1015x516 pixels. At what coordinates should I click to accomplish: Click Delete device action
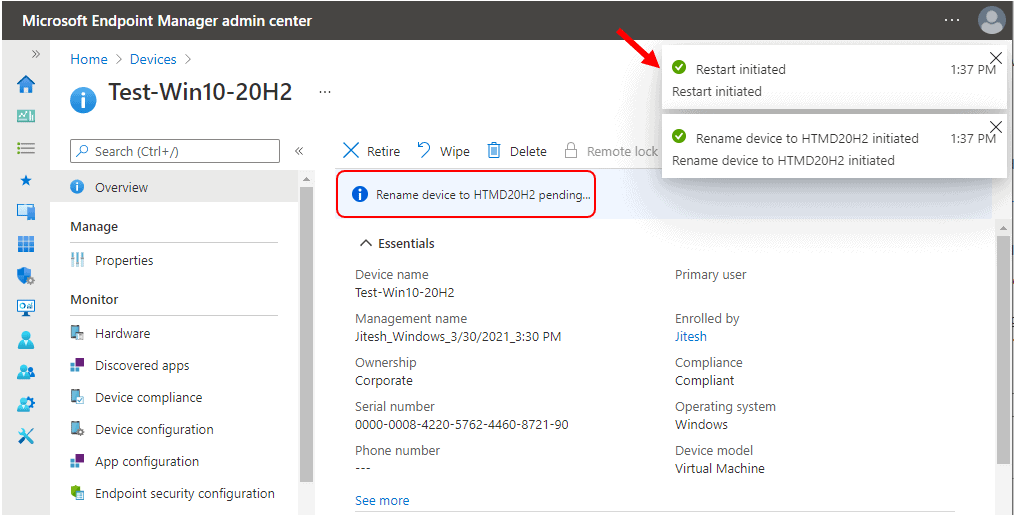(x=517, y=151)
